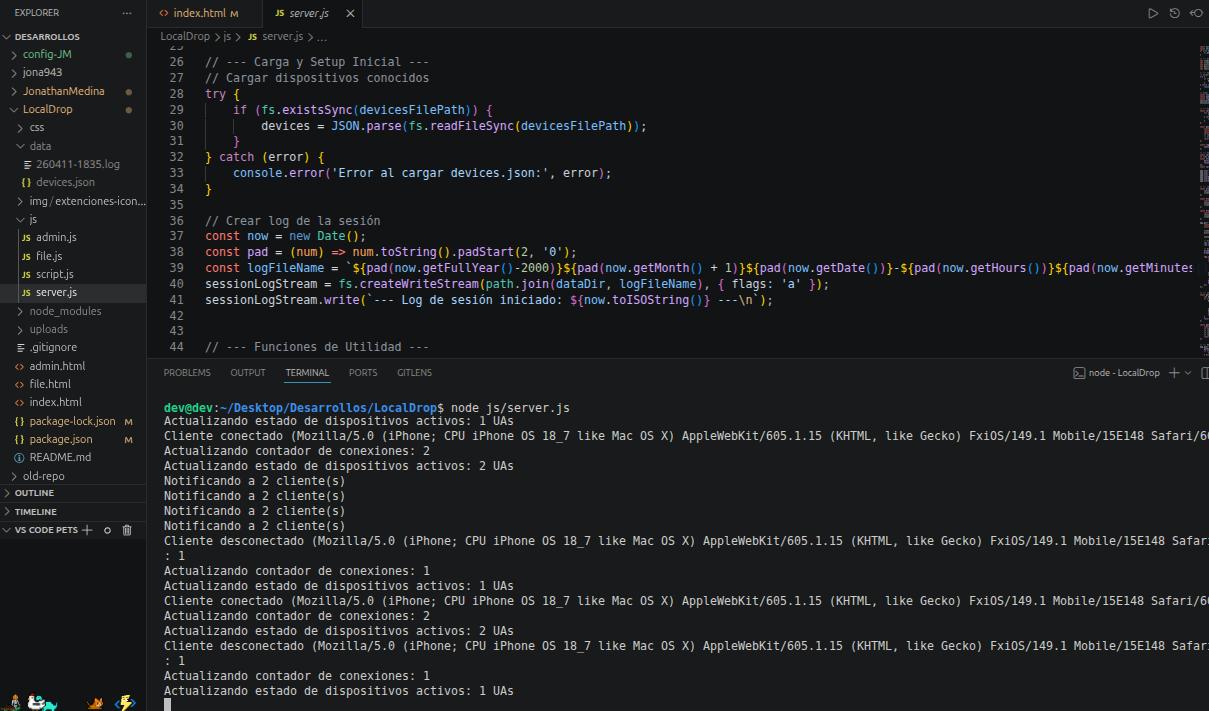Throw a ball using the circle icon
Image resolution: width=1209 pixels, height=711 pixels.
coord(107,530)
